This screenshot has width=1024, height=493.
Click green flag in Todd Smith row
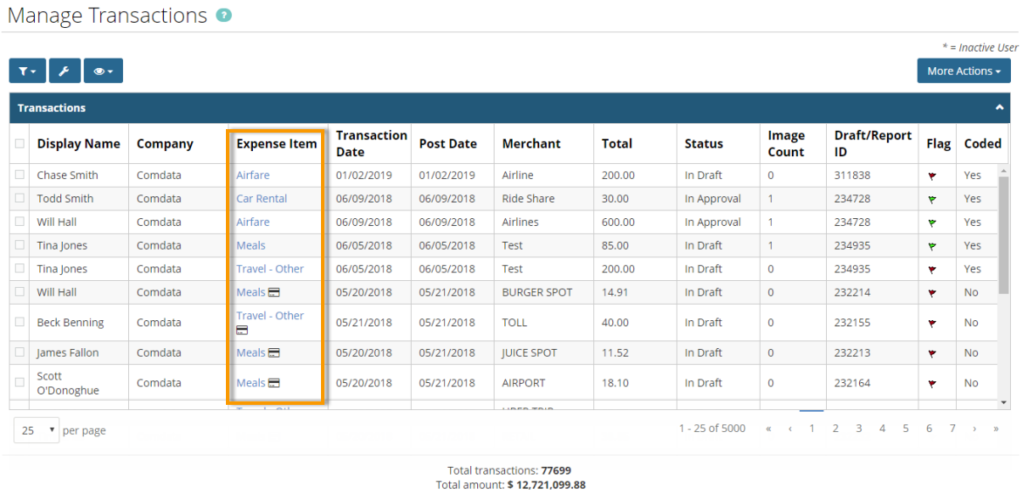[x=932, y=199]
